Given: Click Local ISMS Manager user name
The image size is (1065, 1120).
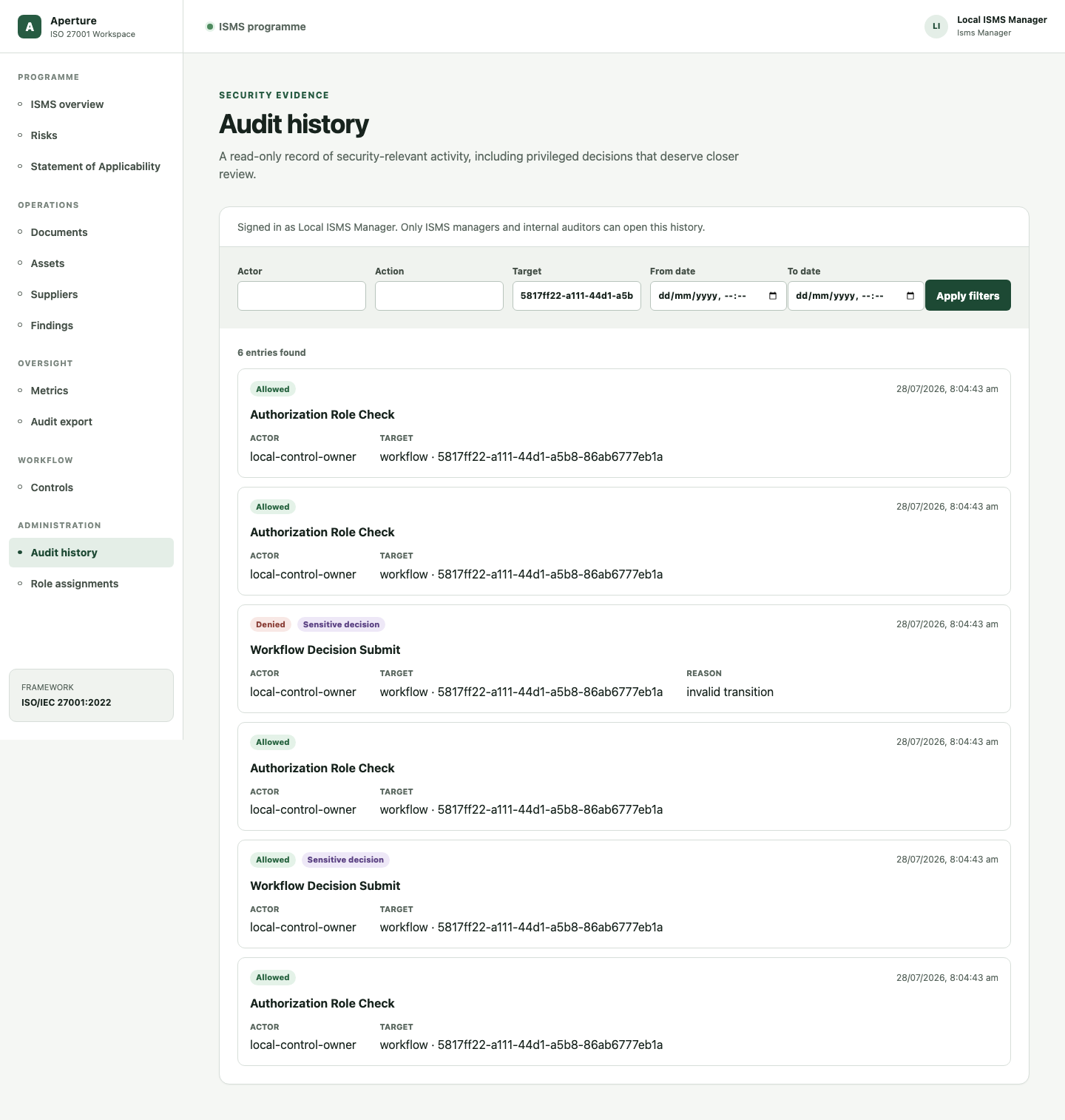Looking at the screenshot, I should tap(1001, 20).
